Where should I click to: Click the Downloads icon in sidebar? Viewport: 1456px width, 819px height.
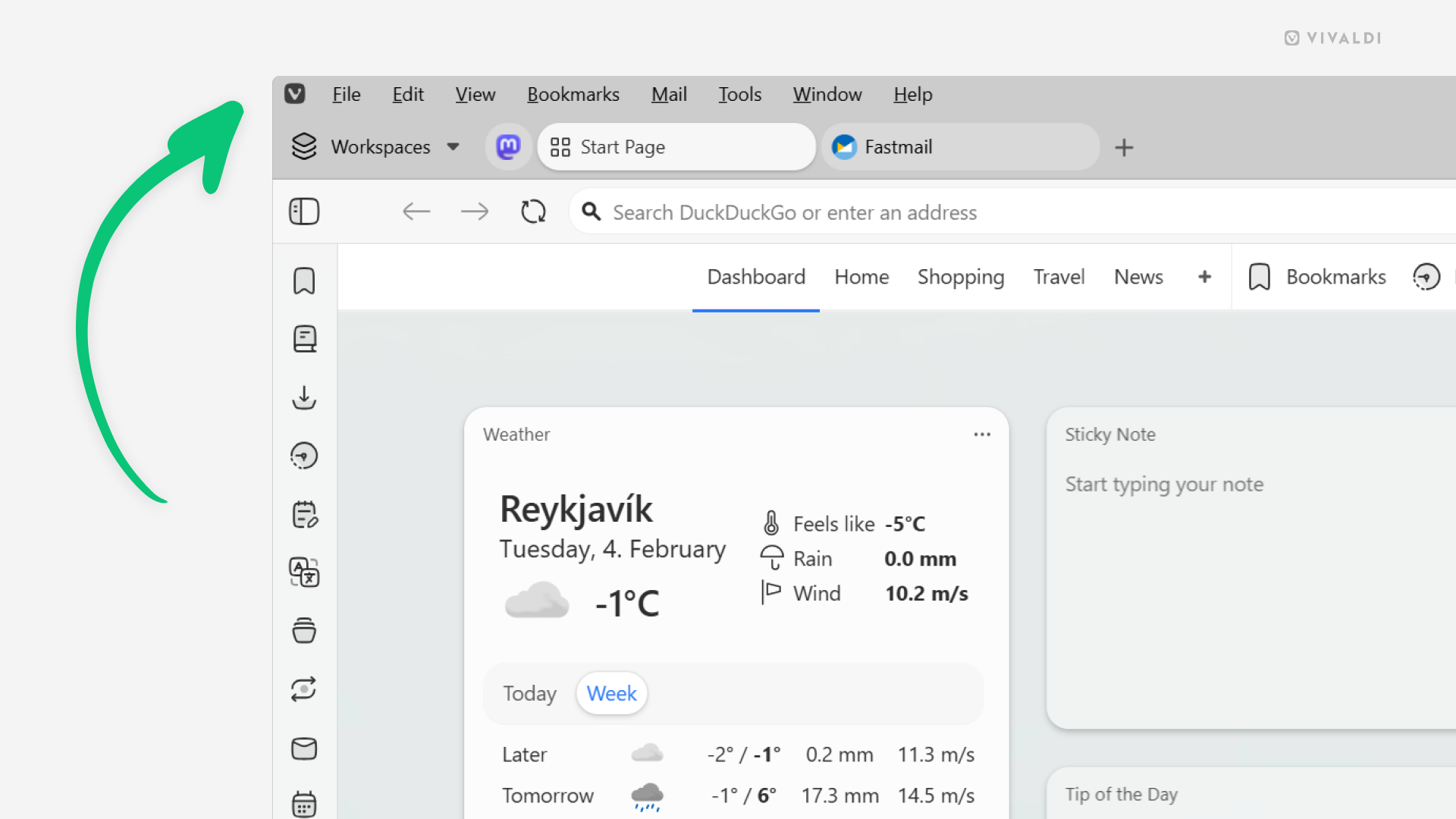[303, 397]
